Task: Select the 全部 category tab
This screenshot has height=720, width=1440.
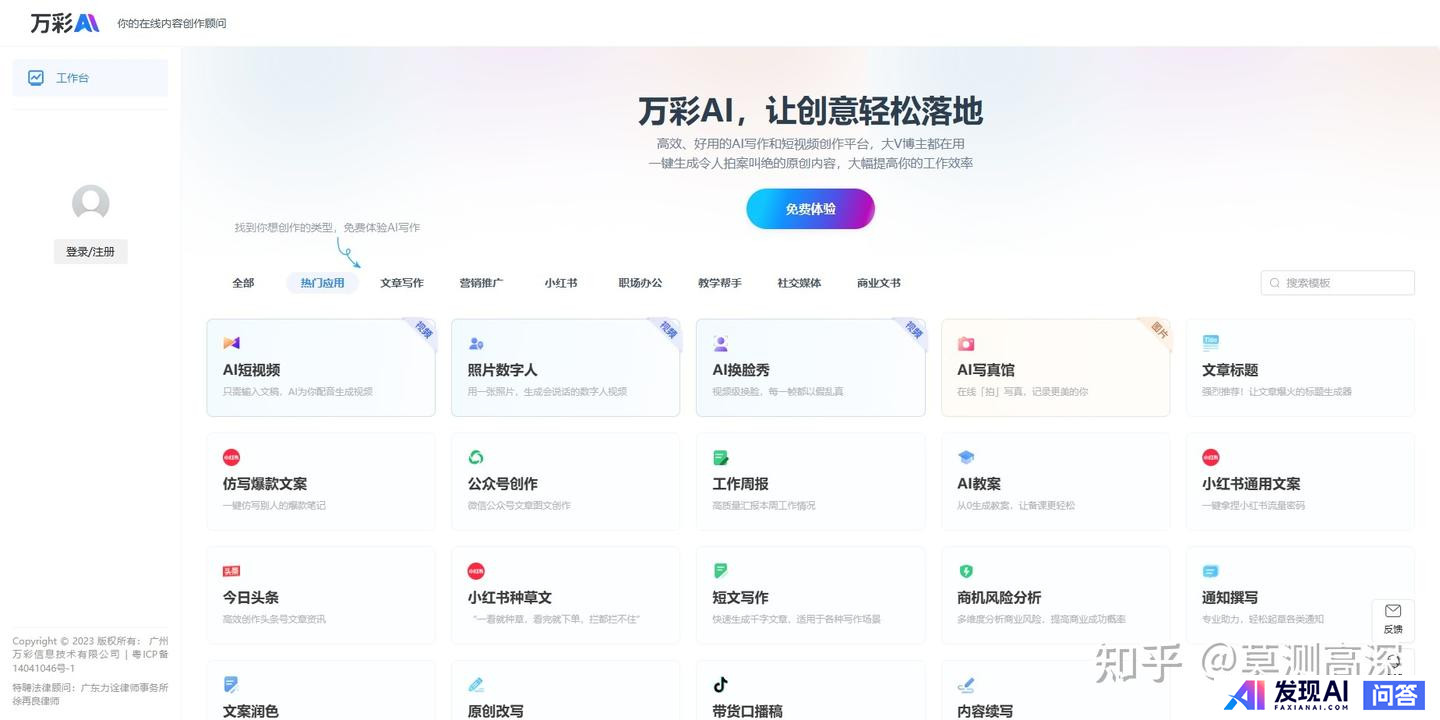Action: click(243, 283)
